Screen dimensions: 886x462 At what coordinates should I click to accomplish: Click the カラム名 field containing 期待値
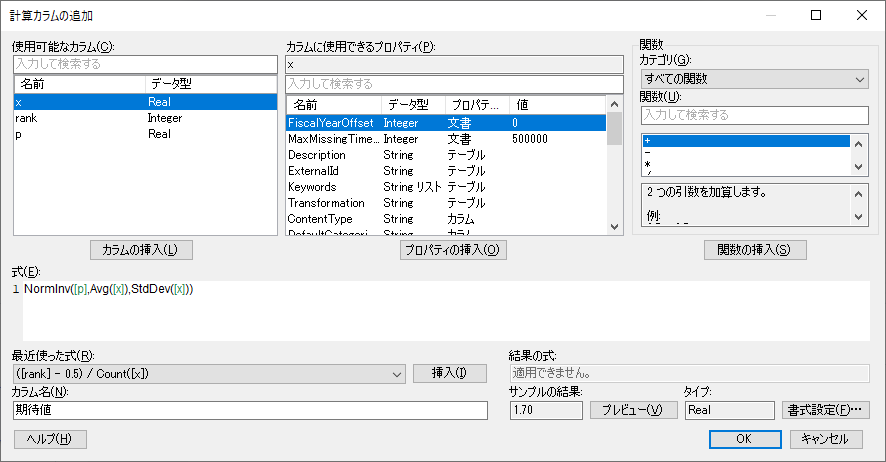[250, 410]
